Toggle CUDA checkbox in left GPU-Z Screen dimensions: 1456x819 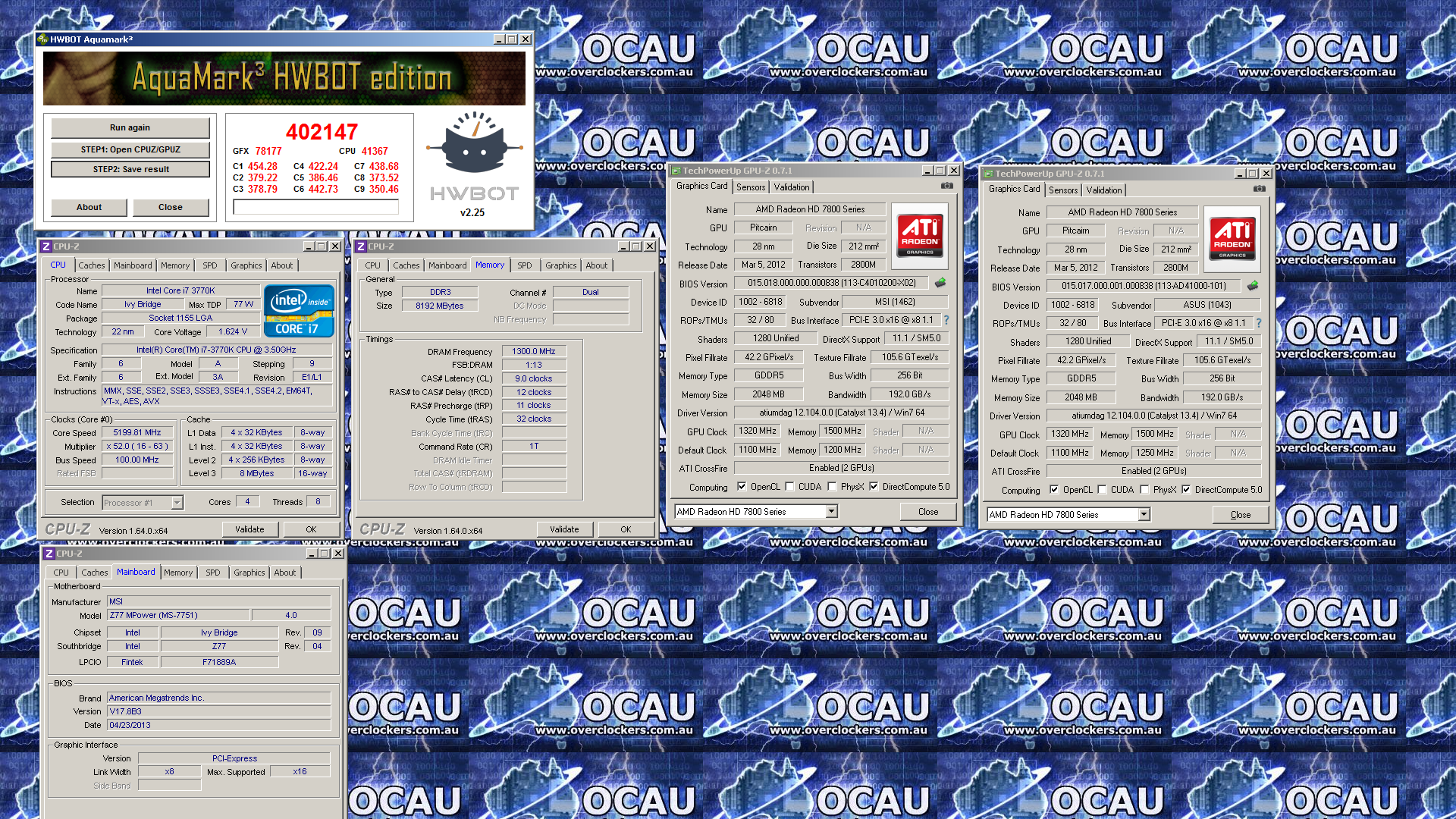pyautogui.click(x=789, y=487)
